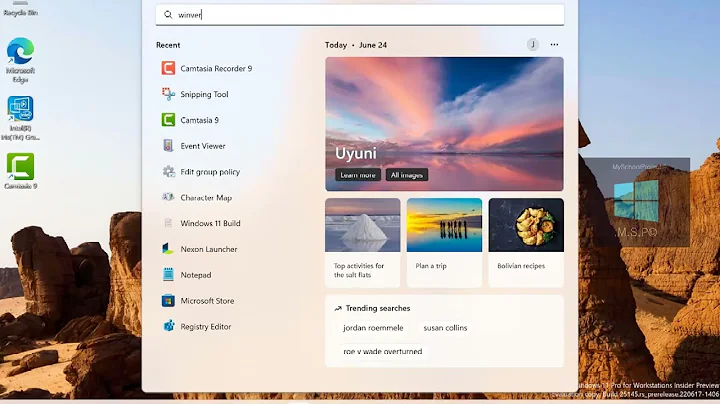Image resolution: width=720 pixels, height=404 pixels.
Task: Click the 'Today • June 24' heading
Action: click(356, 45)
